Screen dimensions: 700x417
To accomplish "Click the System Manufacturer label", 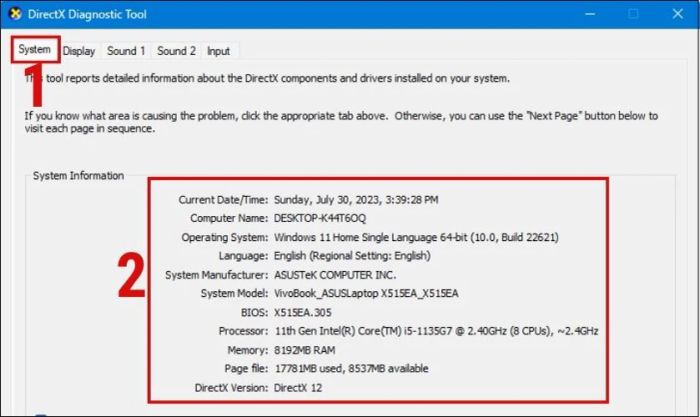I will point(217,275).
